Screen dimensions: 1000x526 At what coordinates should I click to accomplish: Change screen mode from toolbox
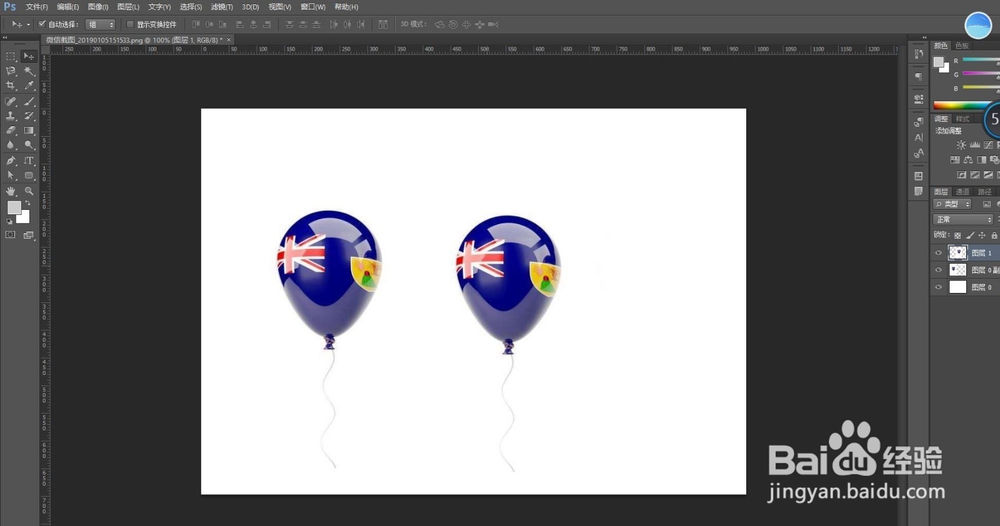click(x=29, y=235)
